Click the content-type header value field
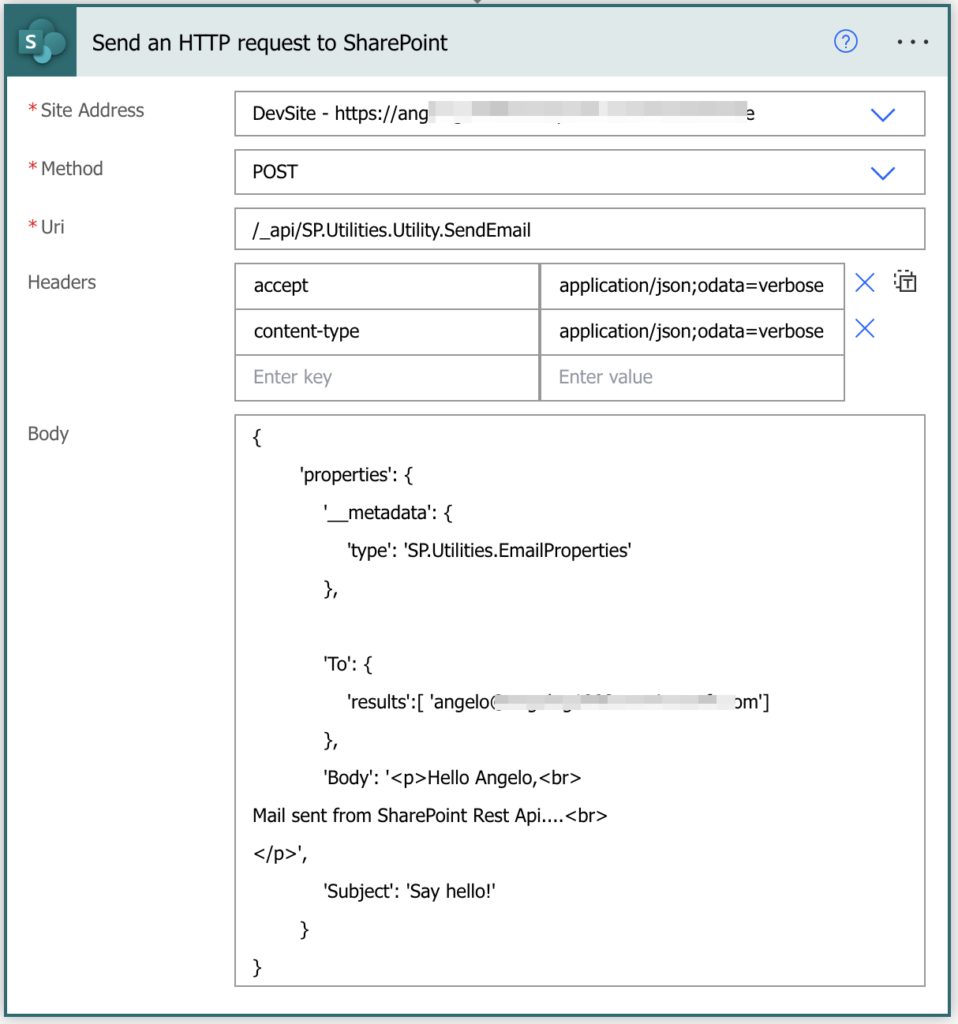 click(x=692, y=332)
